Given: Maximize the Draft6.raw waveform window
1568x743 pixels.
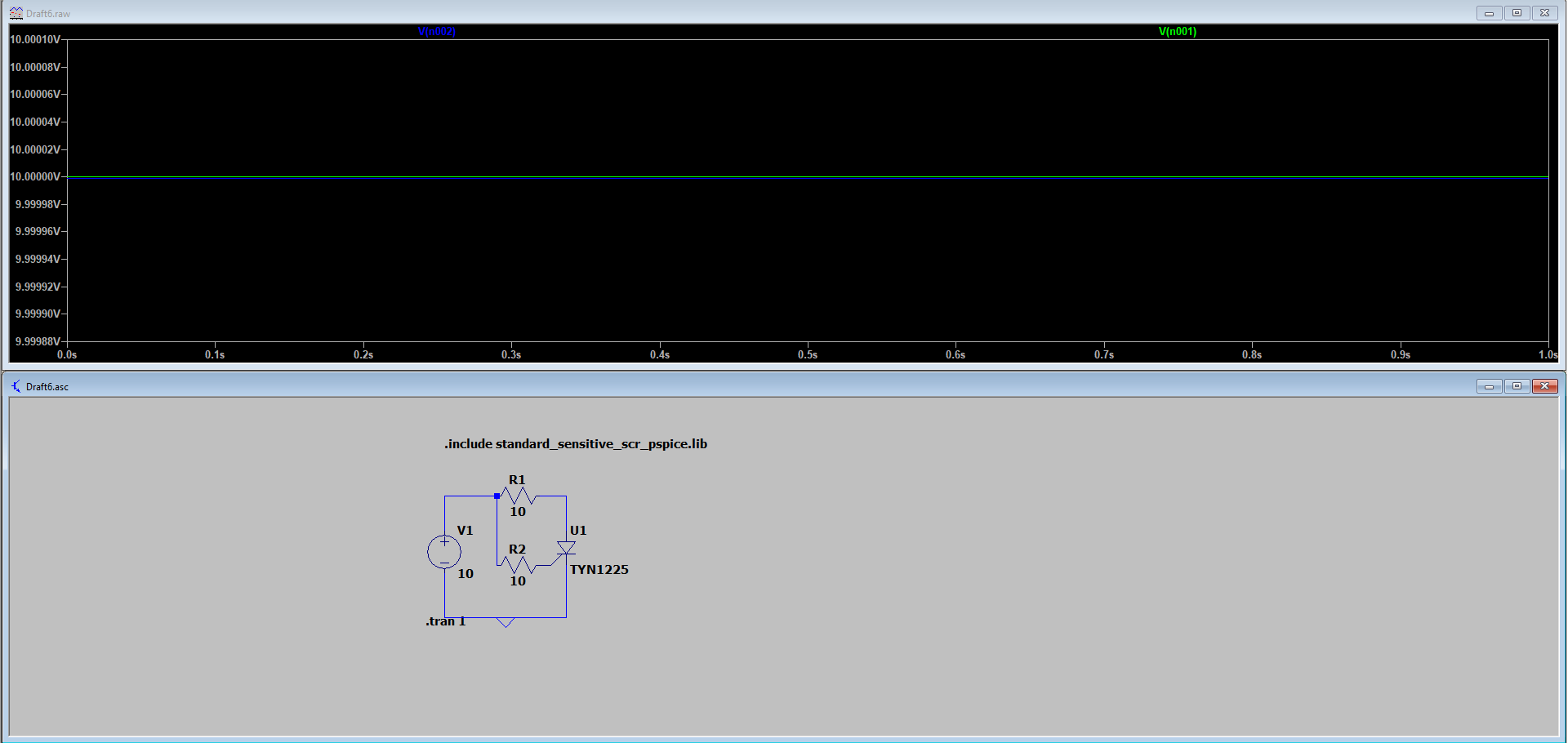Looking at the screenshot, I should [x=1517, y=13].
